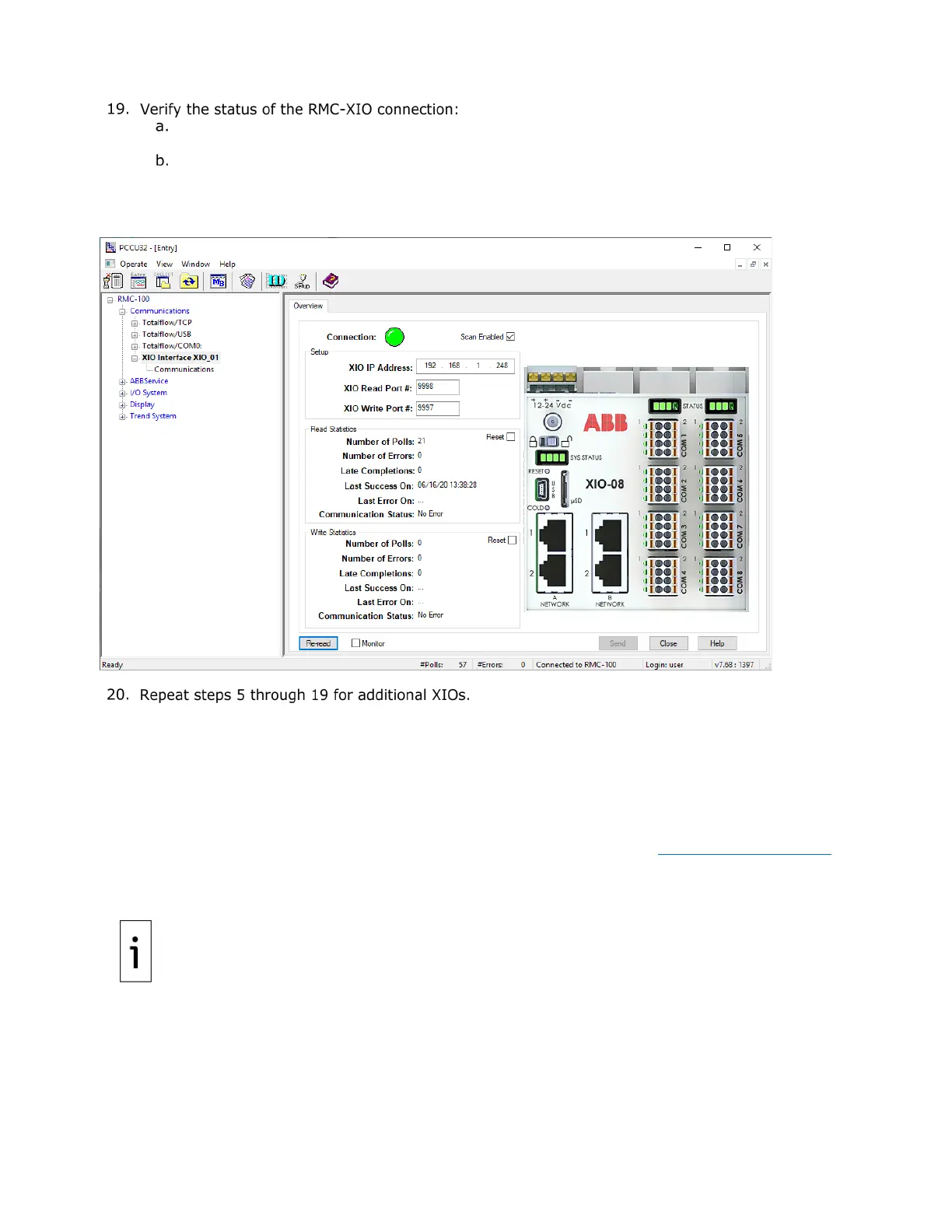Expand the Display node
Screen dimensions: 952x1232
coord(122,404)
